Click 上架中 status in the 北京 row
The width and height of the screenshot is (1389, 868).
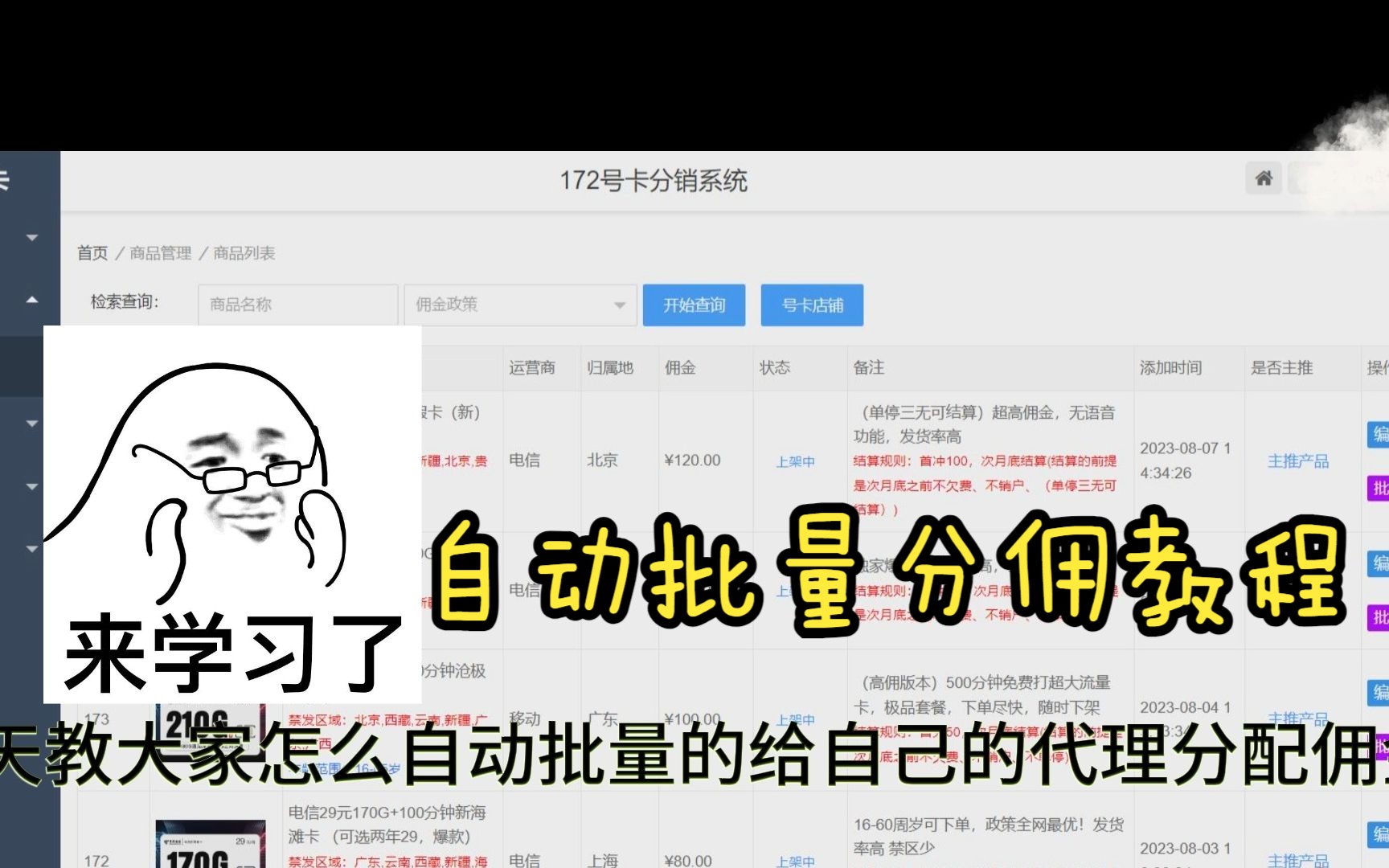(x=796, y=461)
